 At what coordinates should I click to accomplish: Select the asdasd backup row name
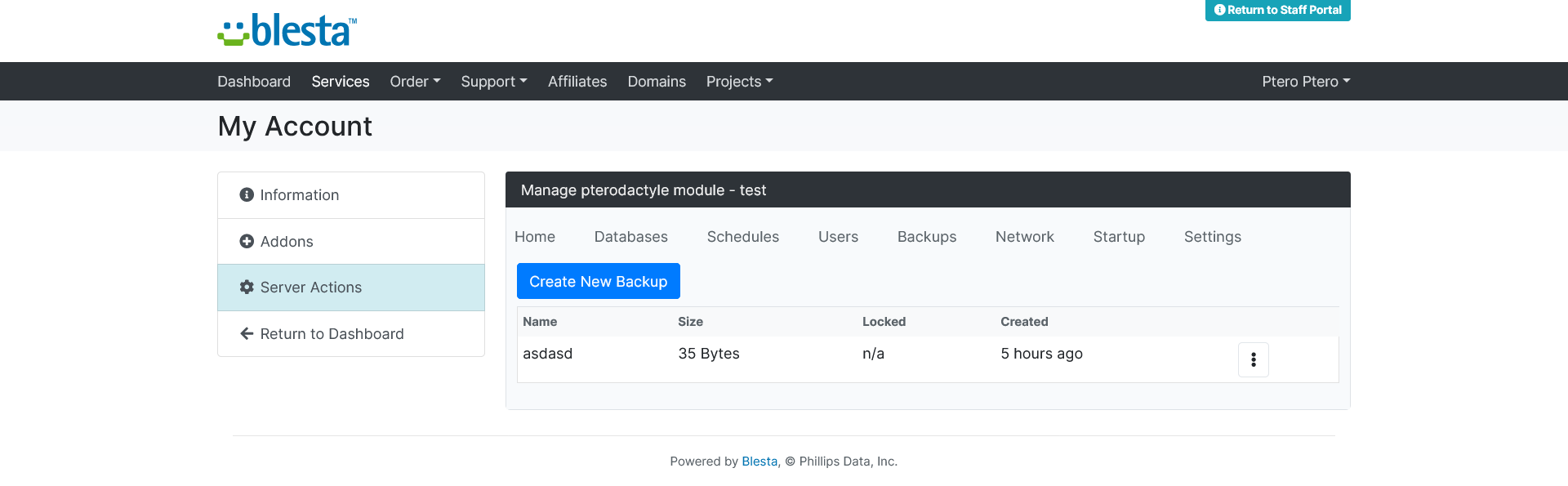click(547, 354)
